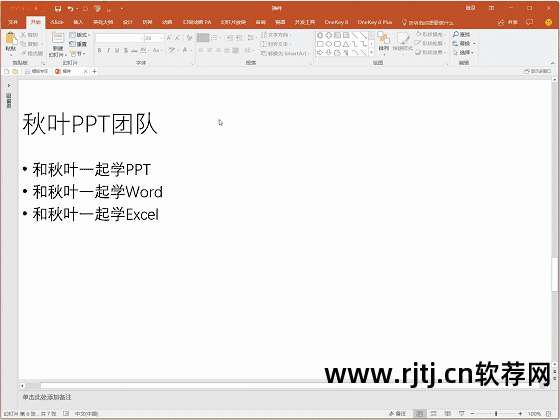Click the Tell Me lightbulb search box

[x=427, y=22]
